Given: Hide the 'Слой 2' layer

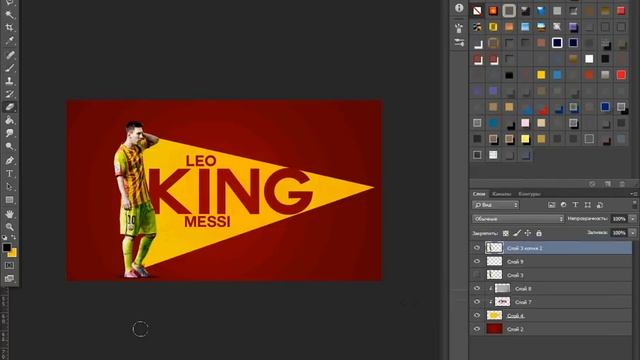Looking at the screenshot, I should [x=477, y=329].
